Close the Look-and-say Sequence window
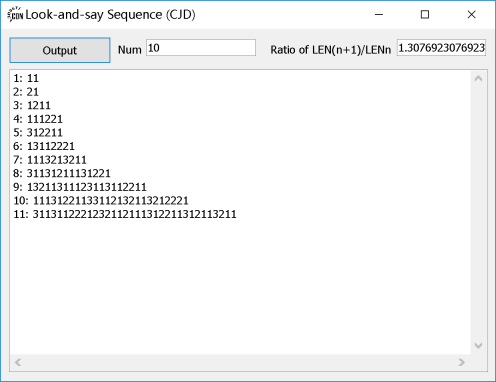496x382 pixels. point(471,15)
